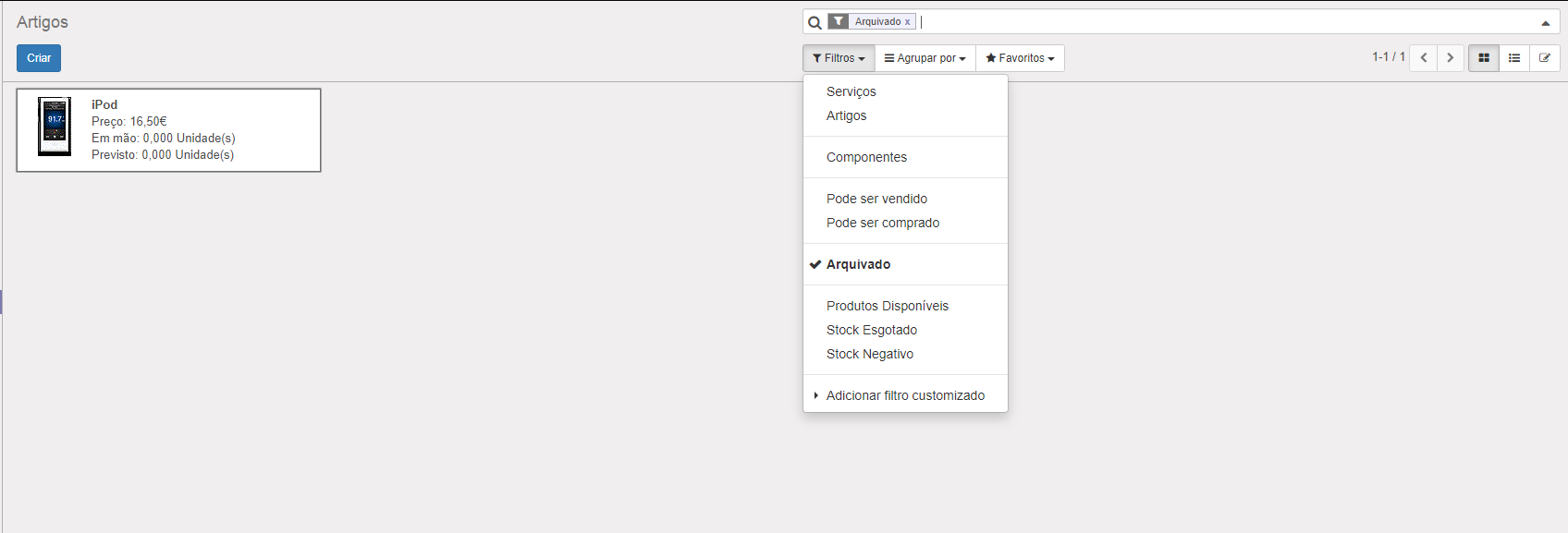Click the search magnifier icon
1568x533 pixels.
pos(815,22)
